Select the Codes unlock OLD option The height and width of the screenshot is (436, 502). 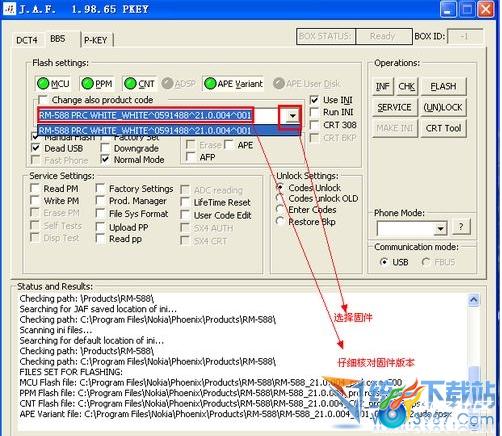click(x=280, y=198)
